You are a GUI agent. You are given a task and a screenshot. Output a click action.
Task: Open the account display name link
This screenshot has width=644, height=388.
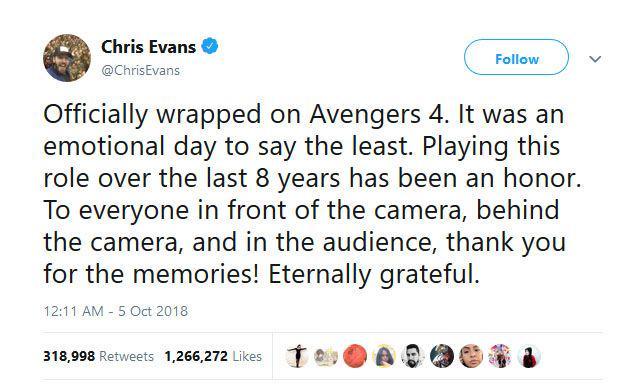tap(148, 46)
